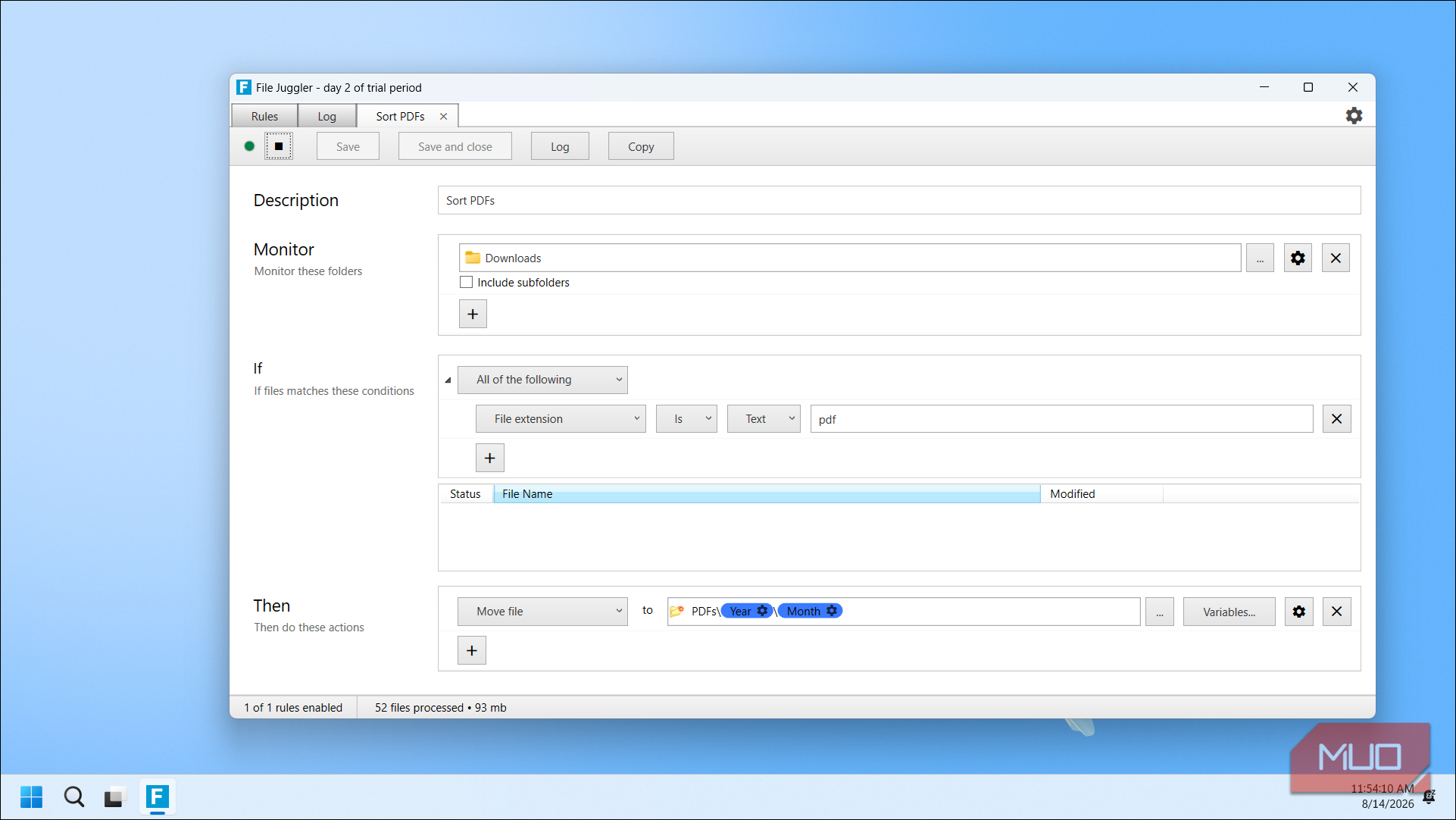
Task: Switch to the Log tab
Action: point(327,116)
